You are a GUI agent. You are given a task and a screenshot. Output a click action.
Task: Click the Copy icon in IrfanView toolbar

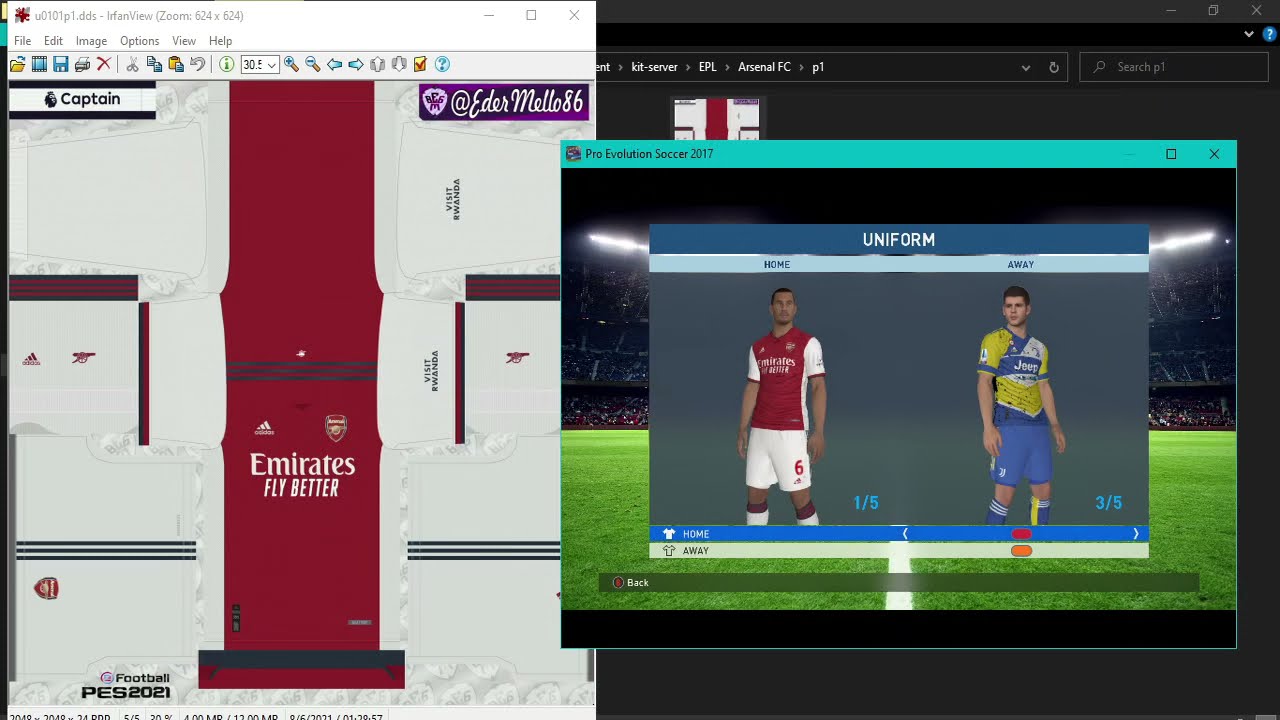click(x=154, y=64)
